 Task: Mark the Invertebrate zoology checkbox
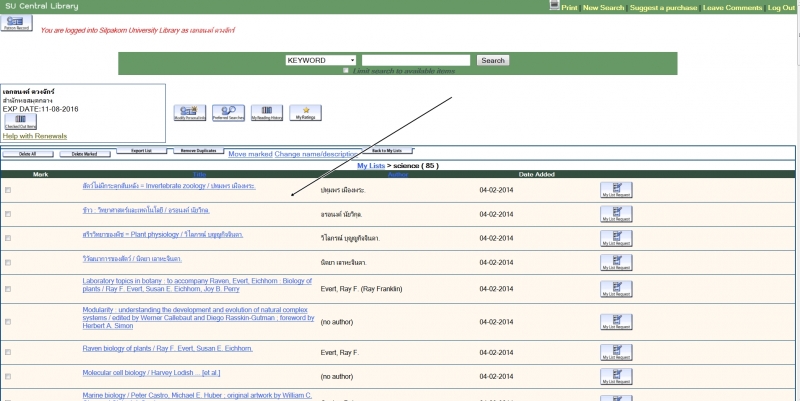tap(8, 190)
